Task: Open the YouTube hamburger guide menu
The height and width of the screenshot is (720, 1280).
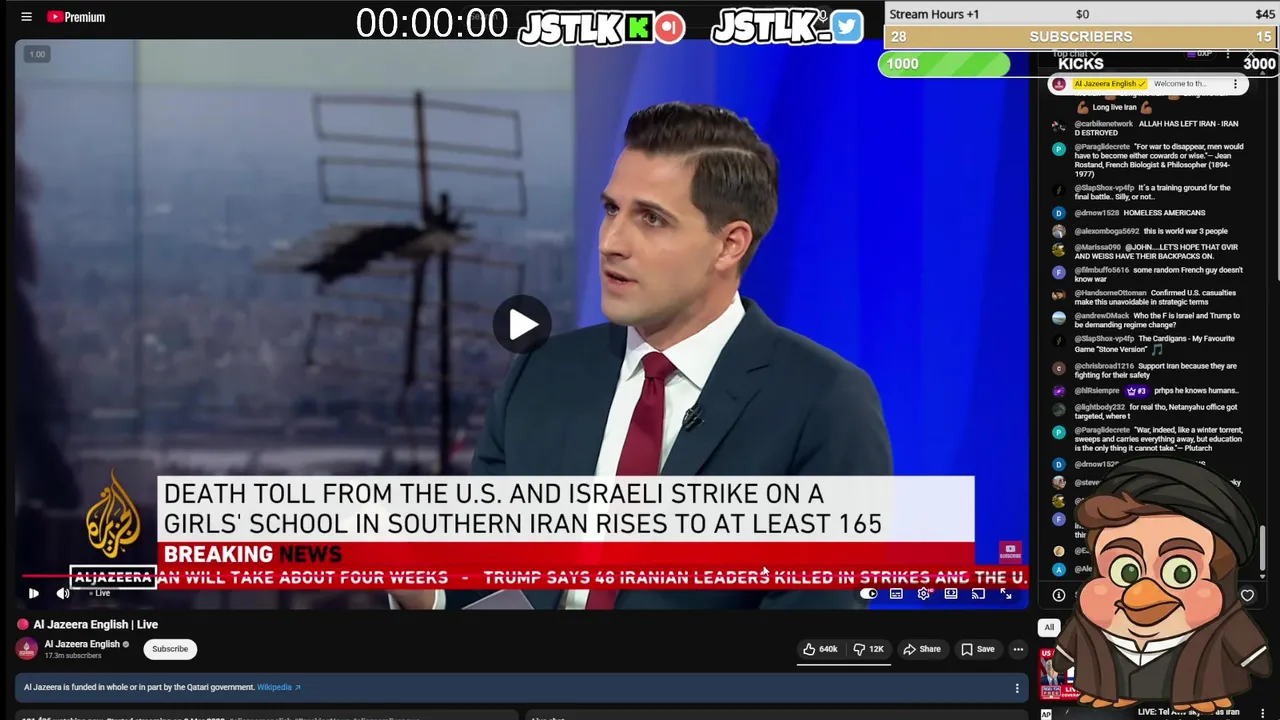Action: click(x=26, y=17)
